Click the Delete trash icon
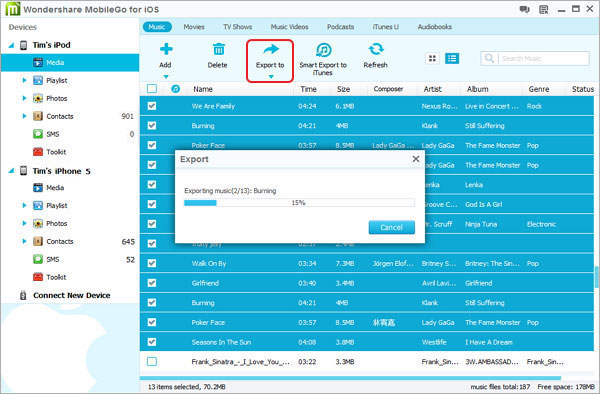Viewport: 600px width, 394px height. click(218, 49)
